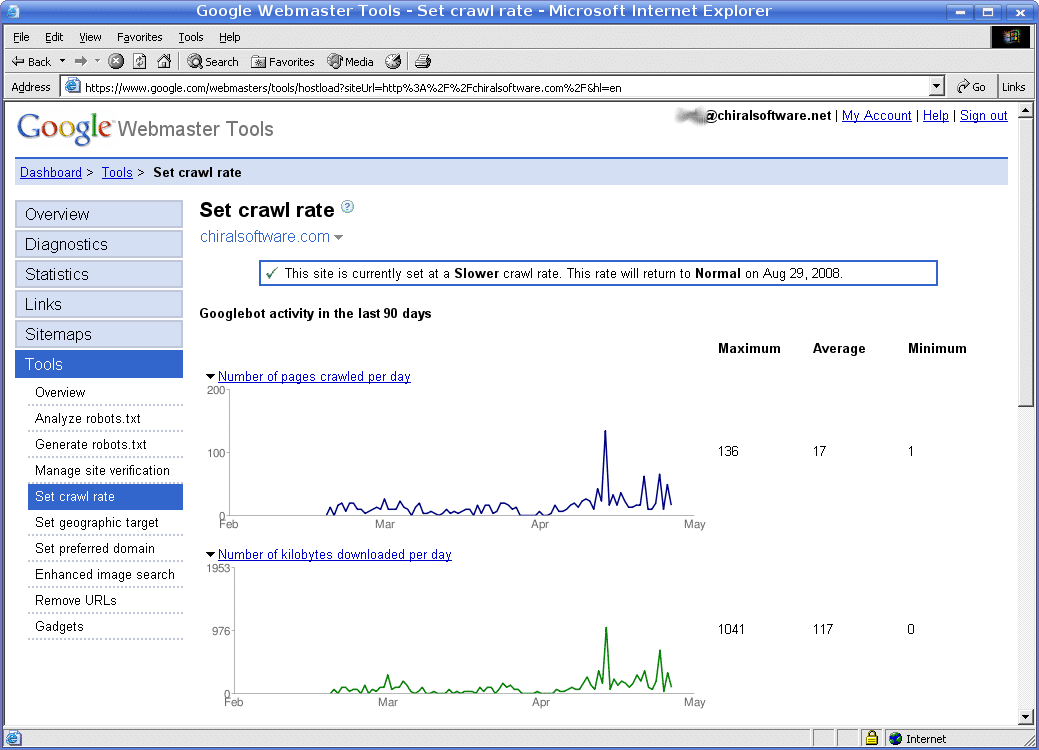Open the Help link at top right

[x=936, y=115]
